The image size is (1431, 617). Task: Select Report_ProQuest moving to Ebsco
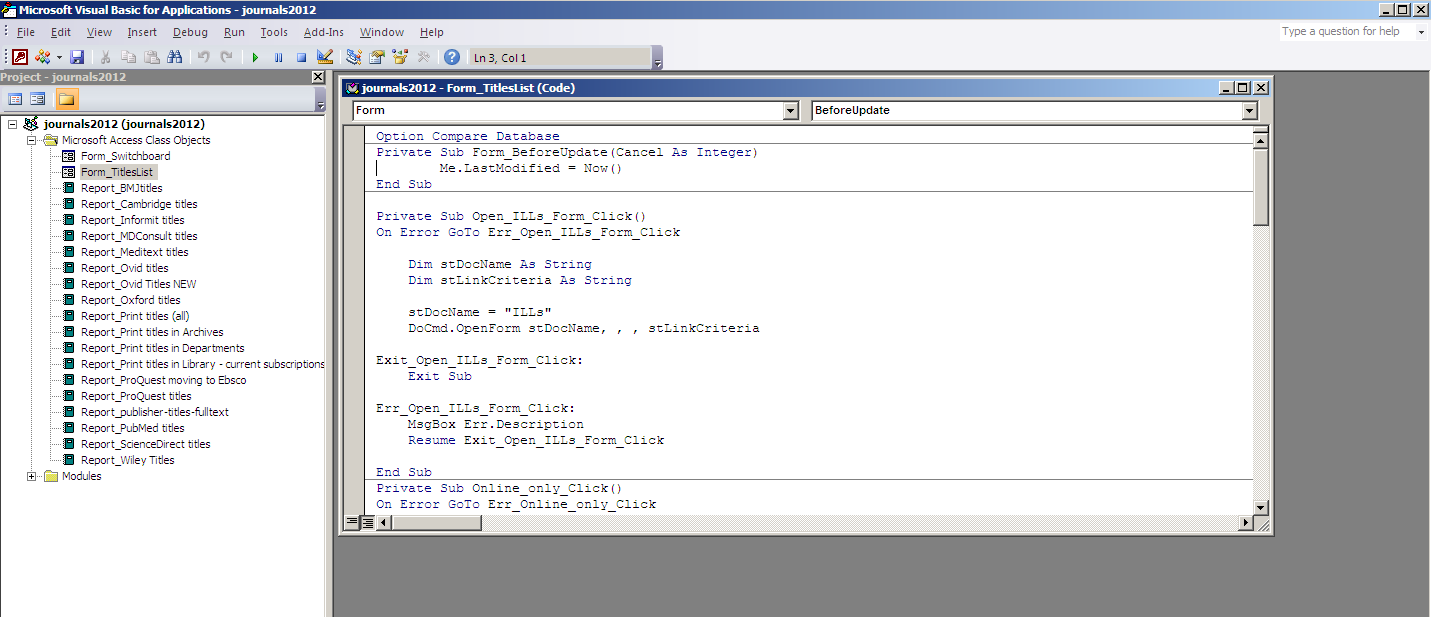(163, 380)
